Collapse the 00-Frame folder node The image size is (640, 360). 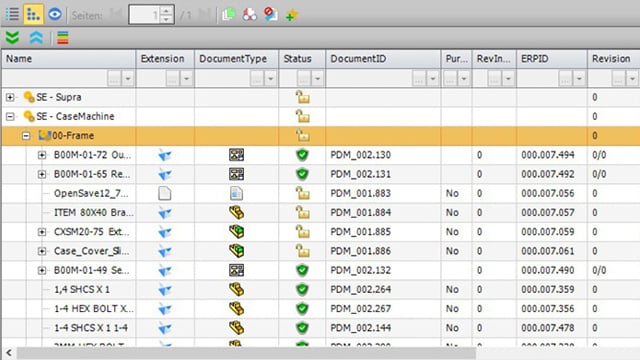(26, 136)
